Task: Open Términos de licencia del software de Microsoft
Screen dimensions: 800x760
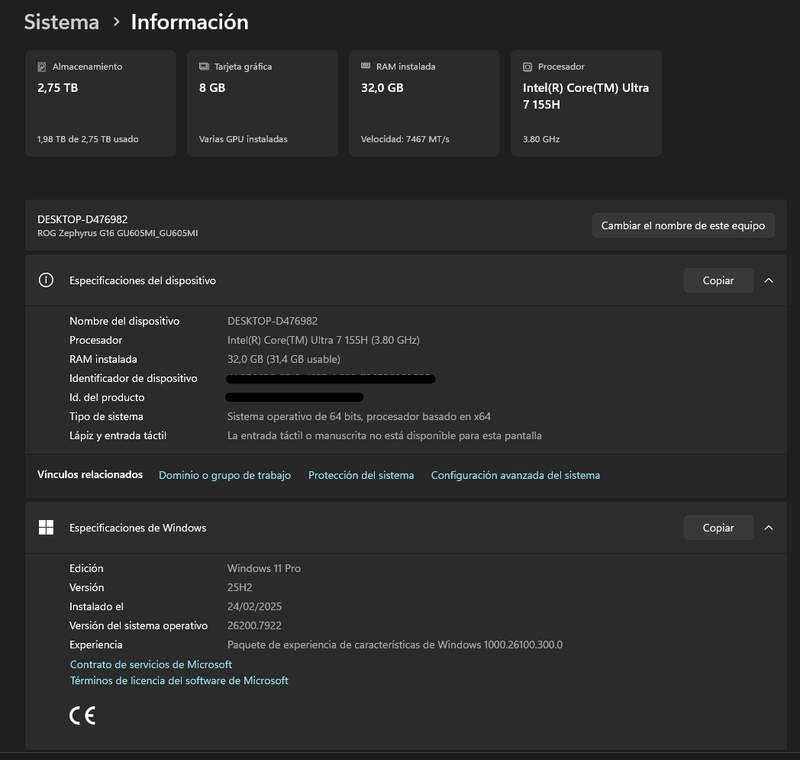Action: 179,680
